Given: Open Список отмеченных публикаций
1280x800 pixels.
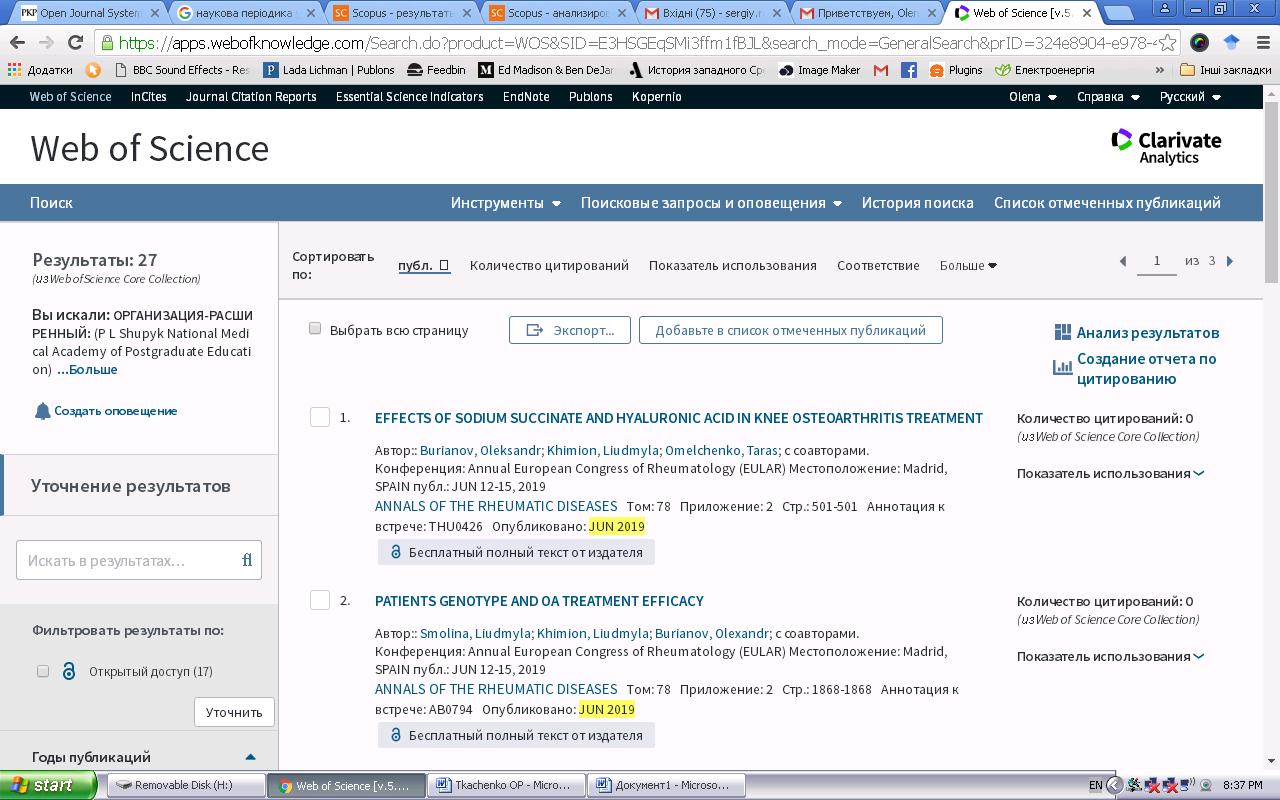Looking at the screenshot, I should (x=1107, y=202).
